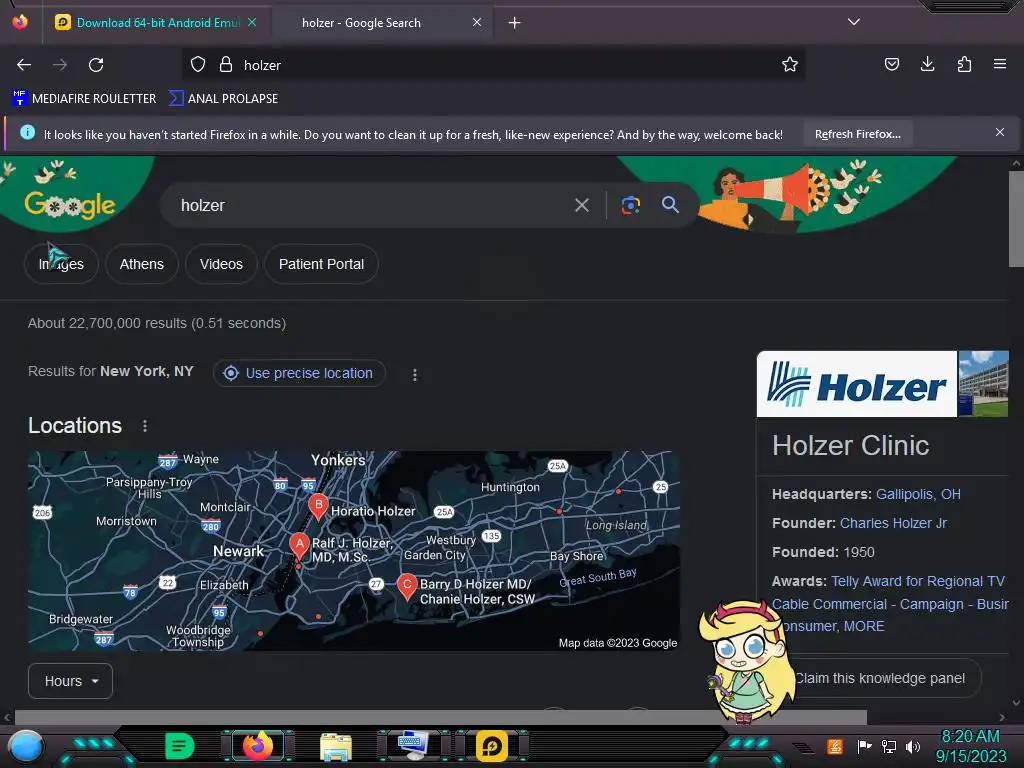Image resolution: width=1024 pixels, height=768 pixels.
Task: Expand the Hours dropdown filter
Action: pyautogui.click(x=71, y=681)
